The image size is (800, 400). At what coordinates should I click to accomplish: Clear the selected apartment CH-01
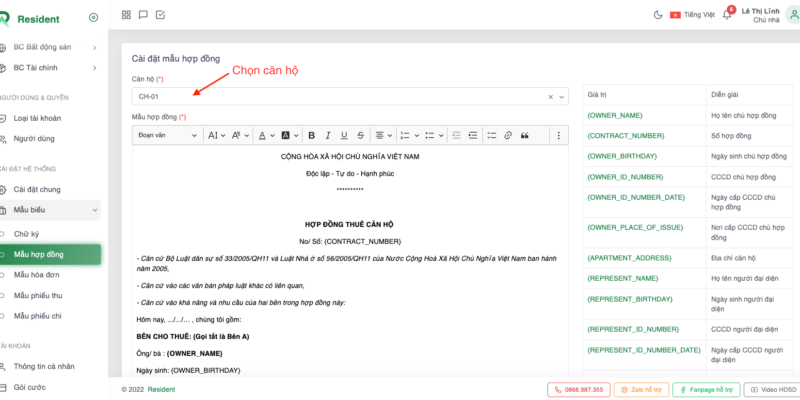(550, 97)
